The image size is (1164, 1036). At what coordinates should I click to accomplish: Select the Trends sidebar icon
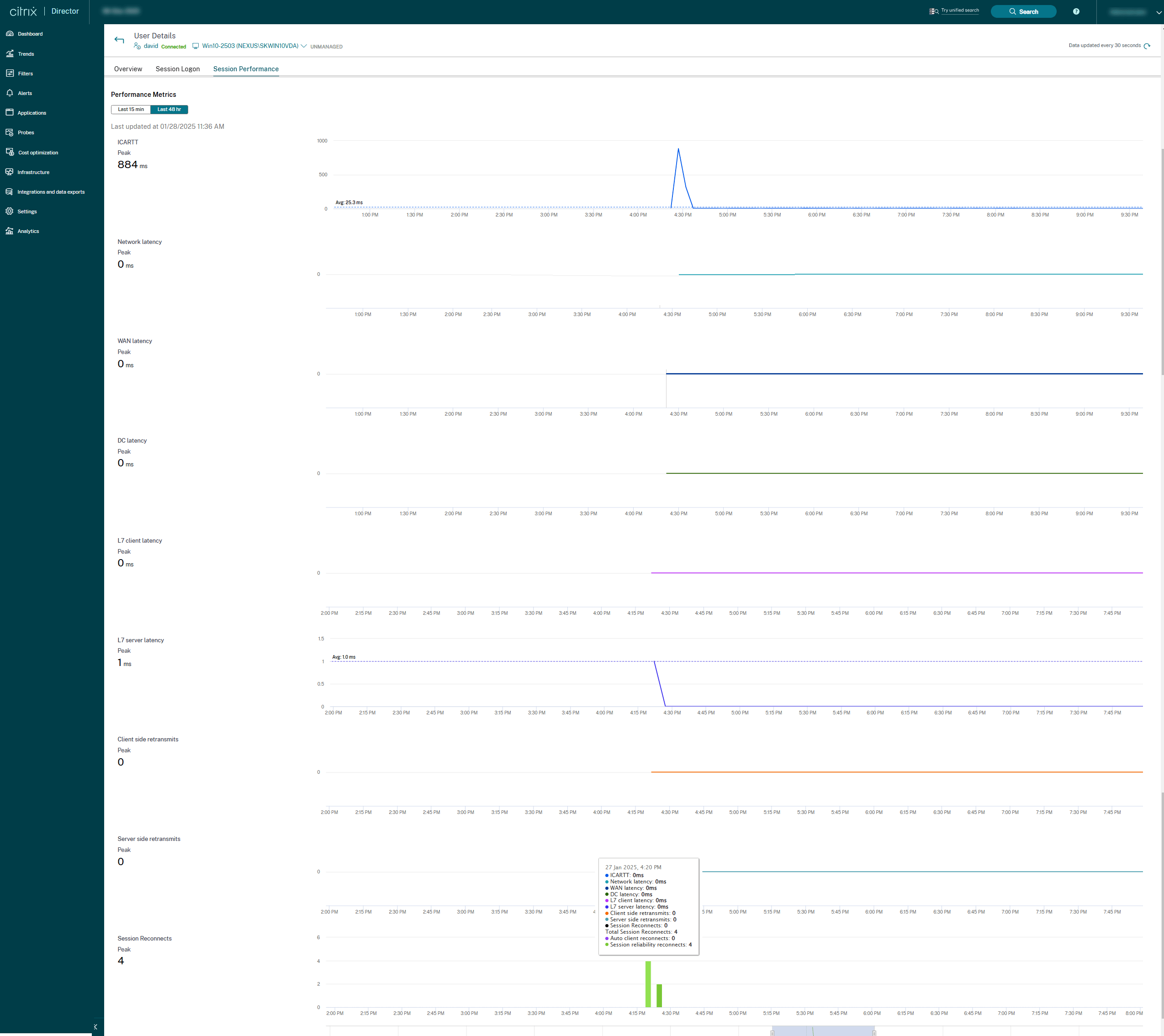pyautogui.click(x=26, y=53)
